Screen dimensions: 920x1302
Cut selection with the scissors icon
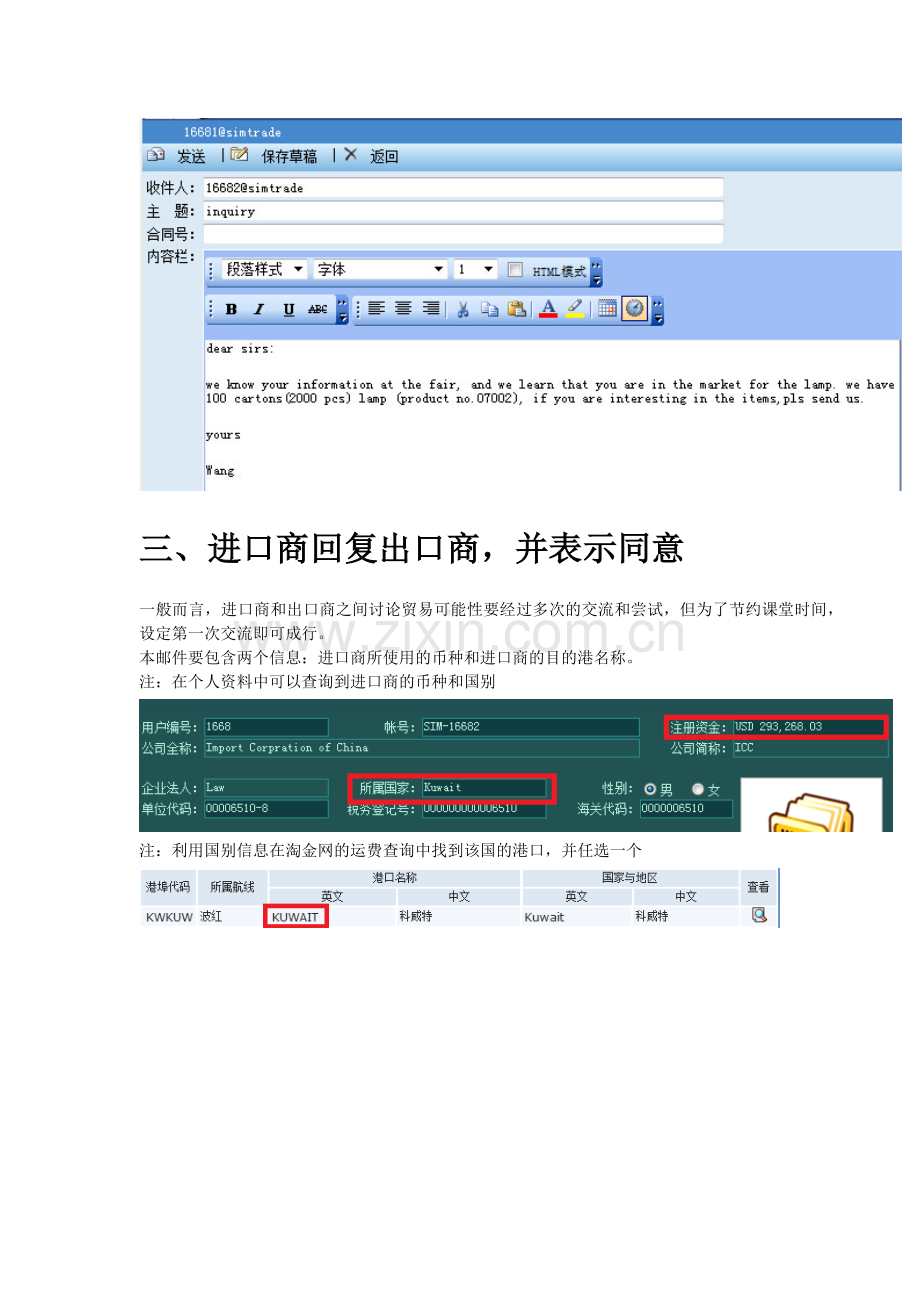coord(462,309)
